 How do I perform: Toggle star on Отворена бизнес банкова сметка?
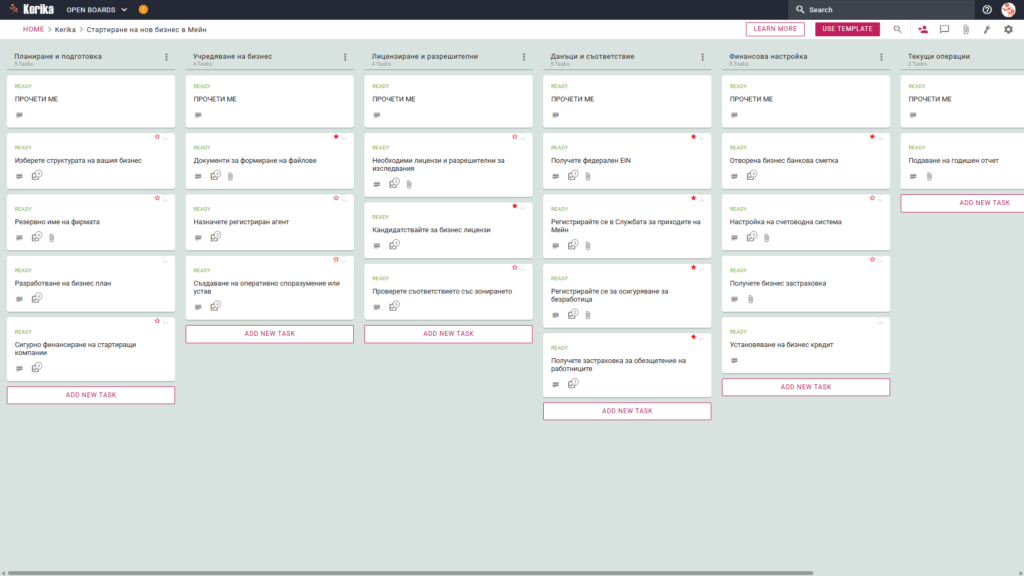tap(872, 136)
